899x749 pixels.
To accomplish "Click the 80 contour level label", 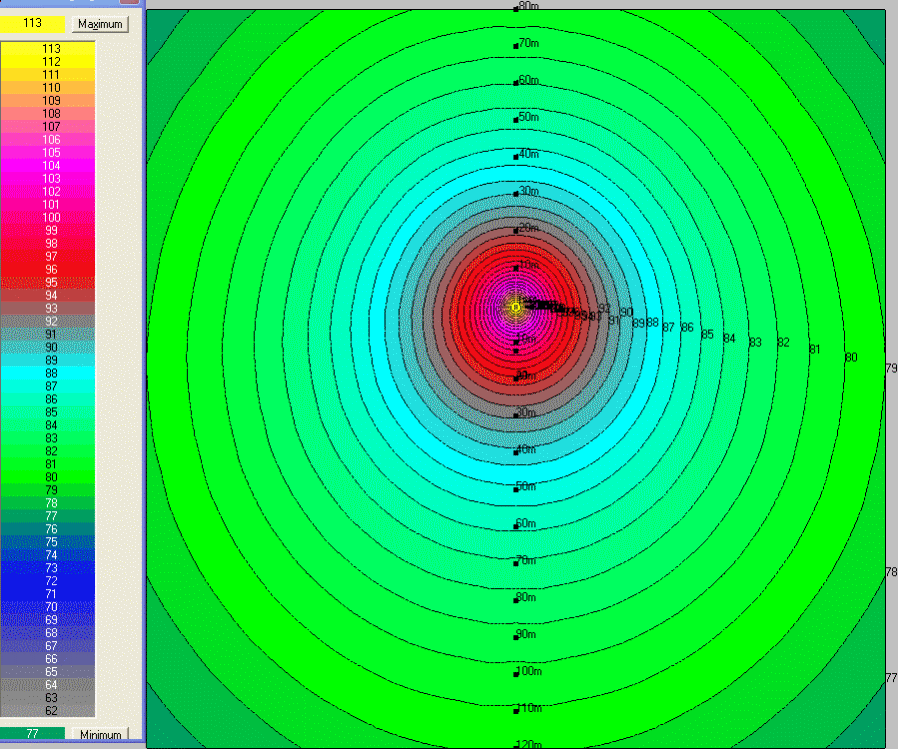I will point(851,357).
